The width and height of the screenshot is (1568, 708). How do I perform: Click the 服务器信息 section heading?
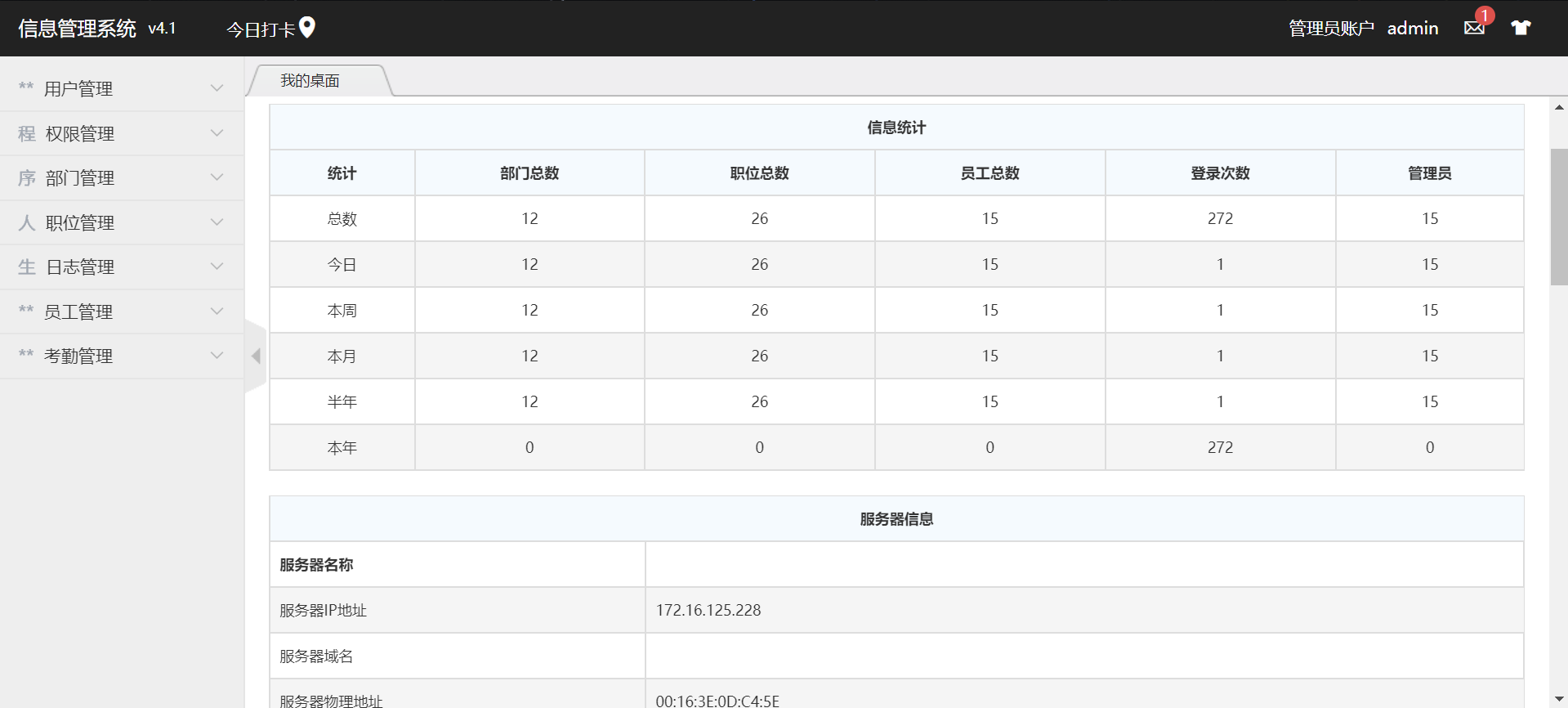click(896, 519)
